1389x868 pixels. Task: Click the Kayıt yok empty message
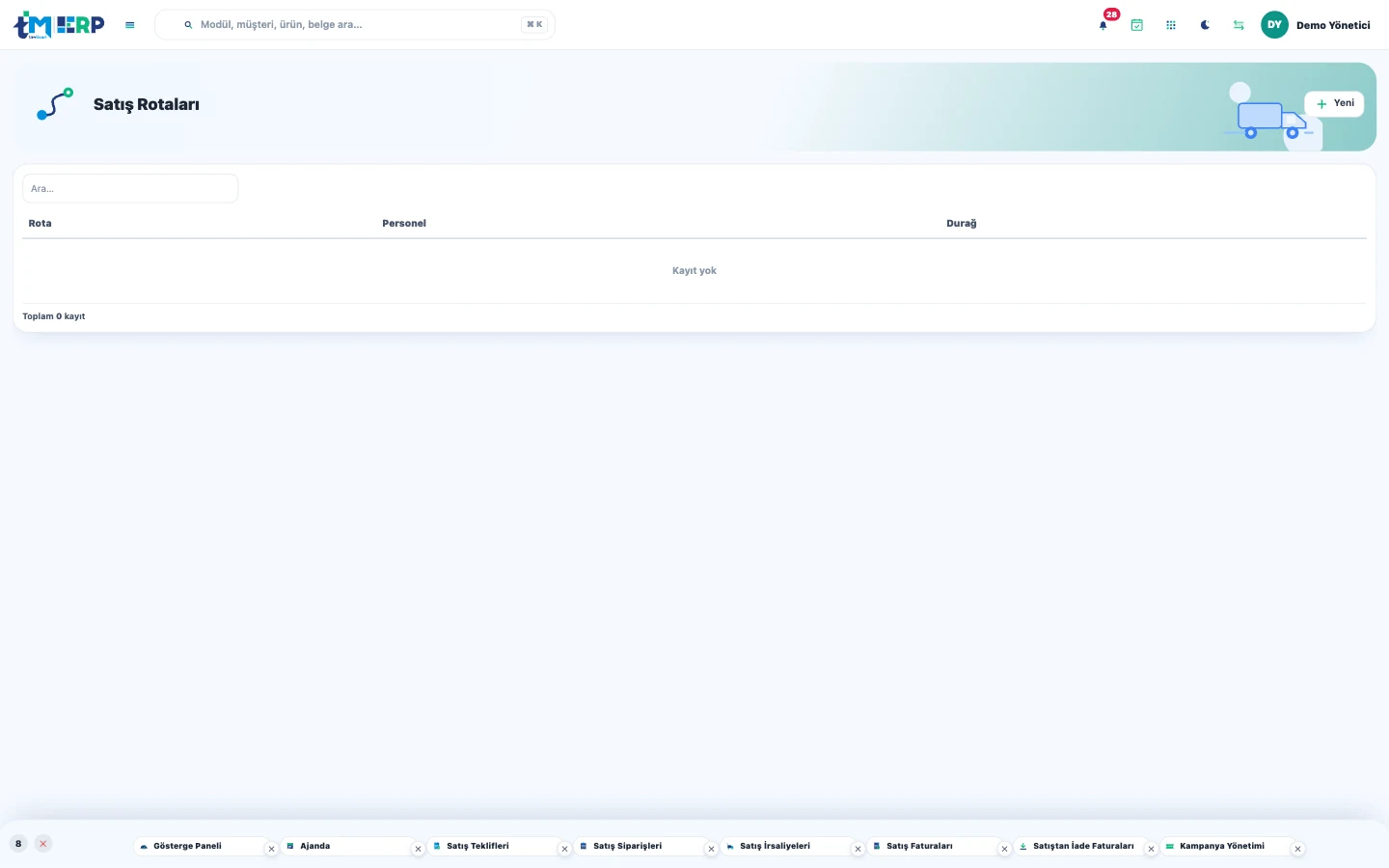[x=694, y=271]
